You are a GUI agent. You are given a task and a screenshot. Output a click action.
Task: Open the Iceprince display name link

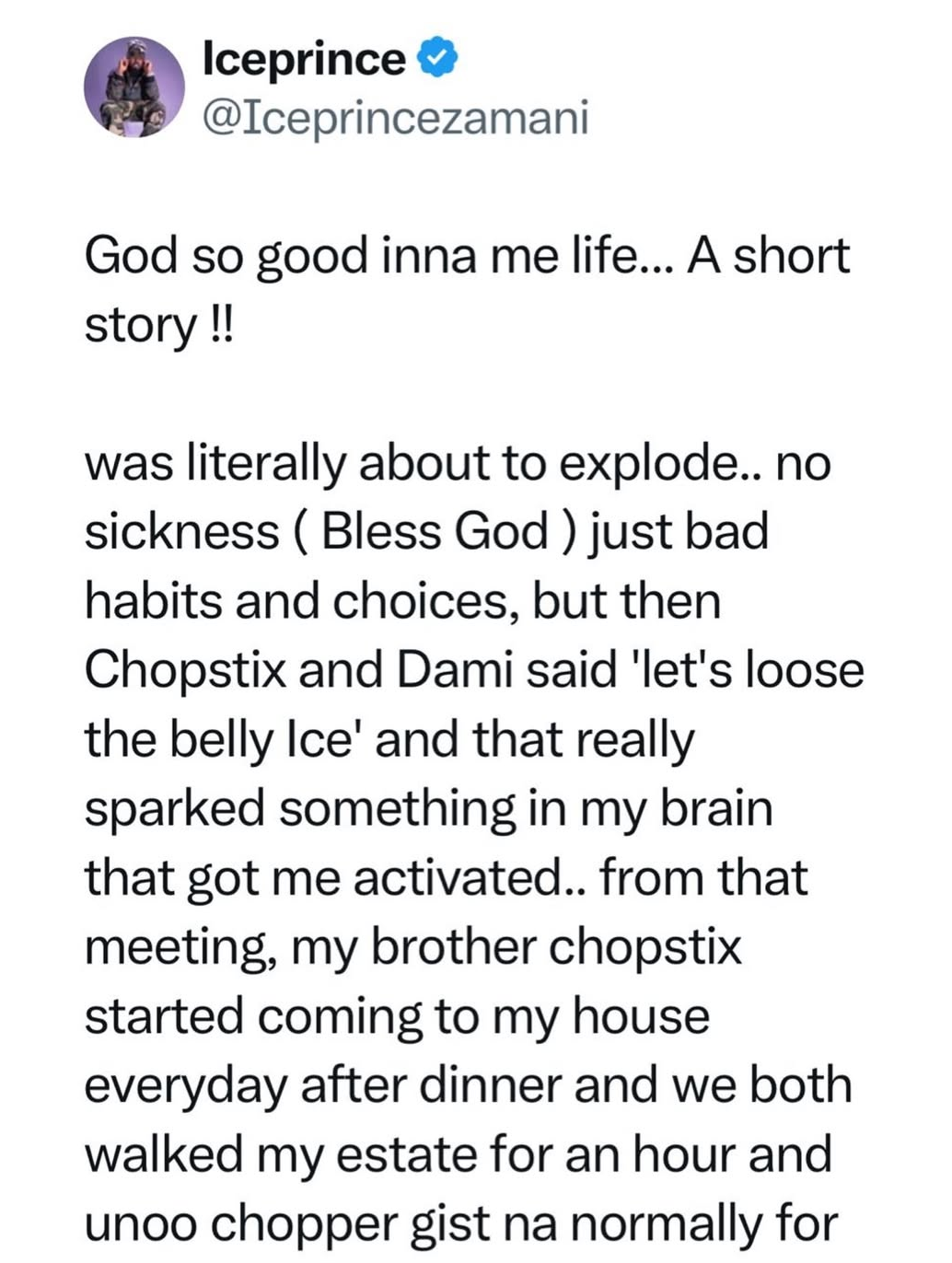click(x=305, y=60)
